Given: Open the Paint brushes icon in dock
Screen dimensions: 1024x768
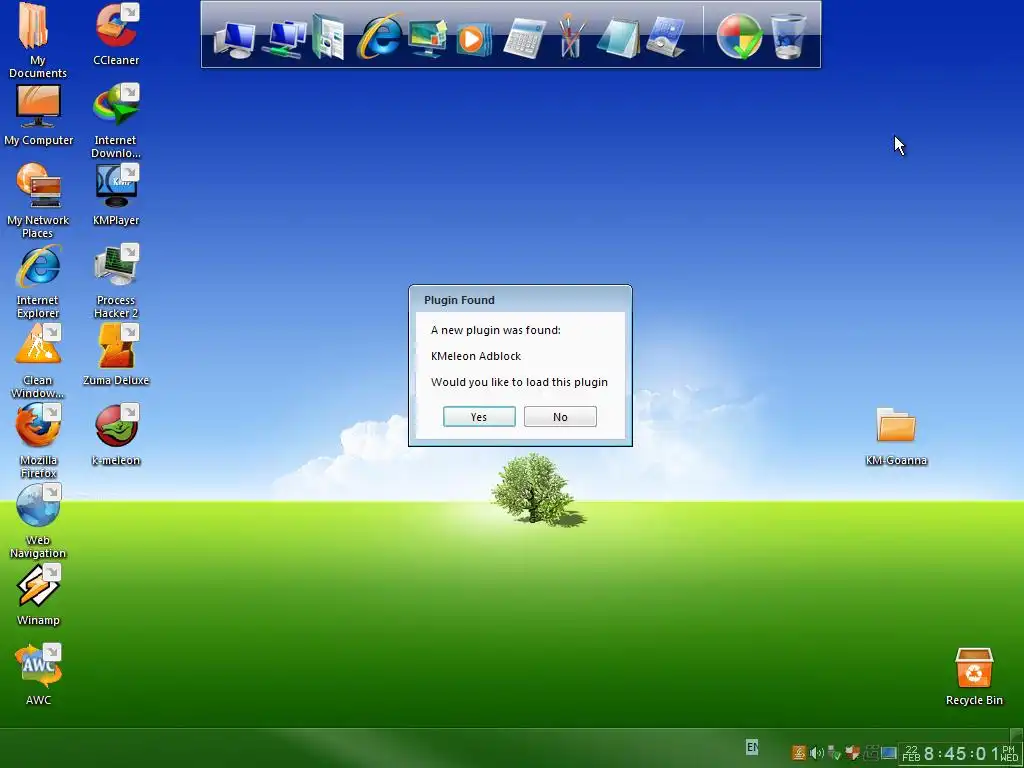Looking at the screenshot, I should point(571,35).
